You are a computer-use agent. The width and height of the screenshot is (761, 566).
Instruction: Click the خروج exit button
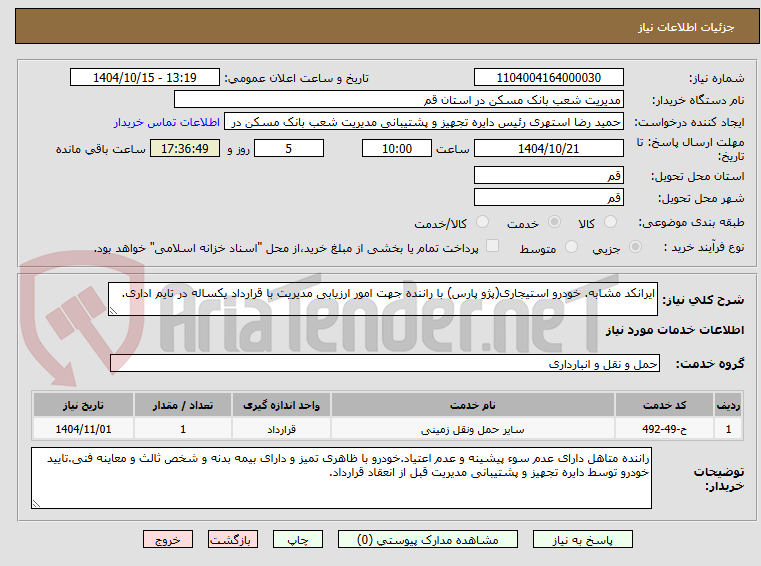click(167, 539)
